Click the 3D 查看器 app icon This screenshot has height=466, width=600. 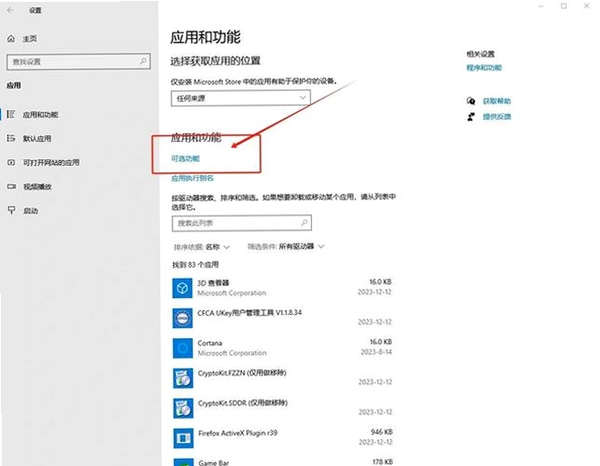(x=183, y=288)
